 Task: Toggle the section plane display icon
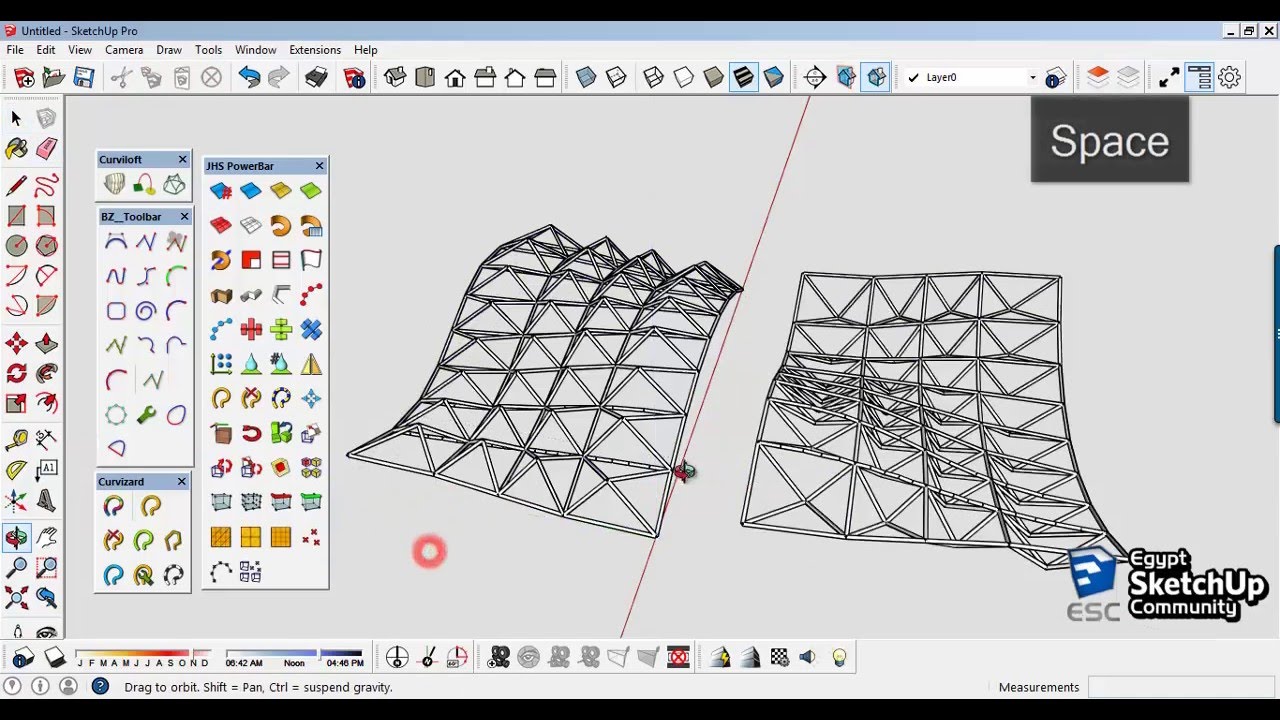pyautogui.click(x=846, y=77)
